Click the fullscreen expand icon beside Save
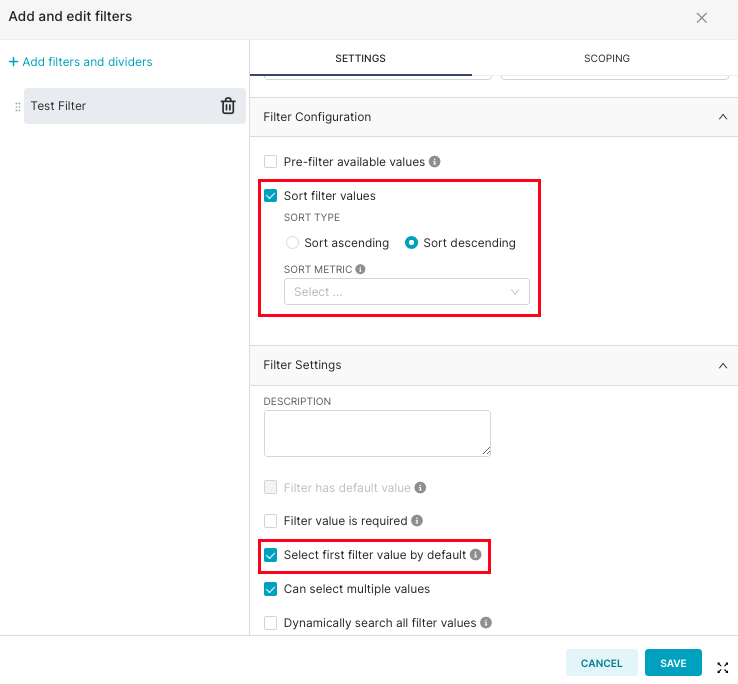Viewport: 738px width, 684px height. [722, 667]
